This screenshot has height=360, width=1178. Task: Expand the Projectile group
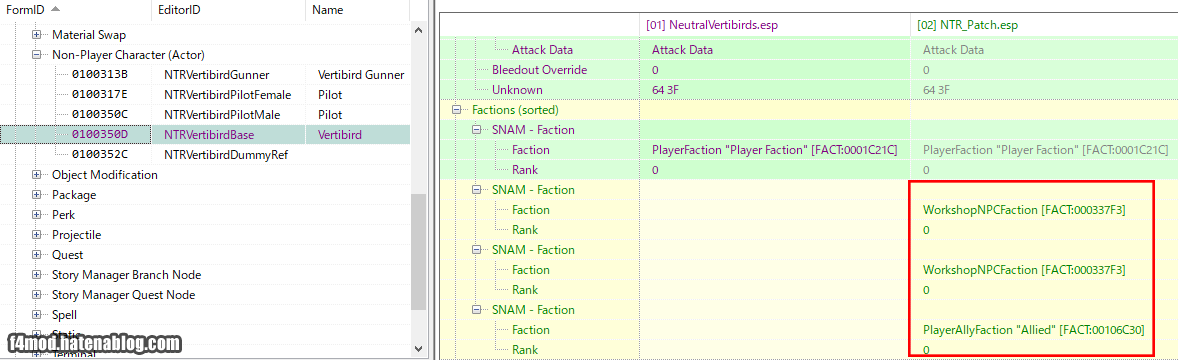click(36, 235)
